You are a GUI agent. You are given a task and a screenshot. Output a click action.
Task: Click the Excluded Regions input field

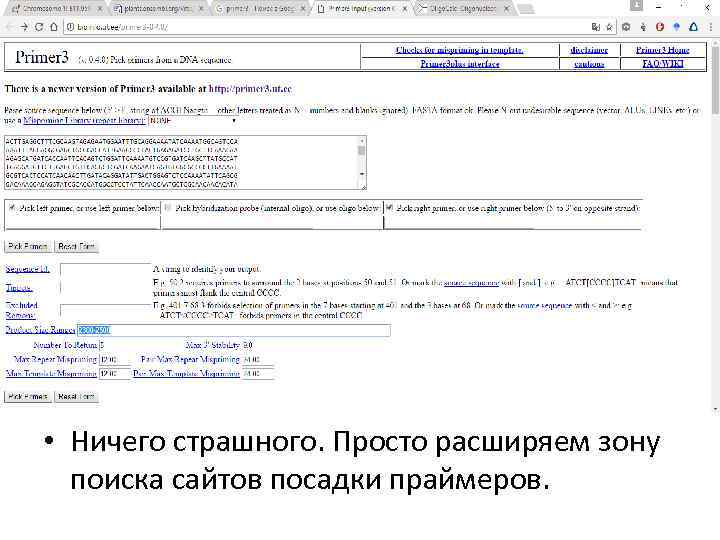[106, 310]
